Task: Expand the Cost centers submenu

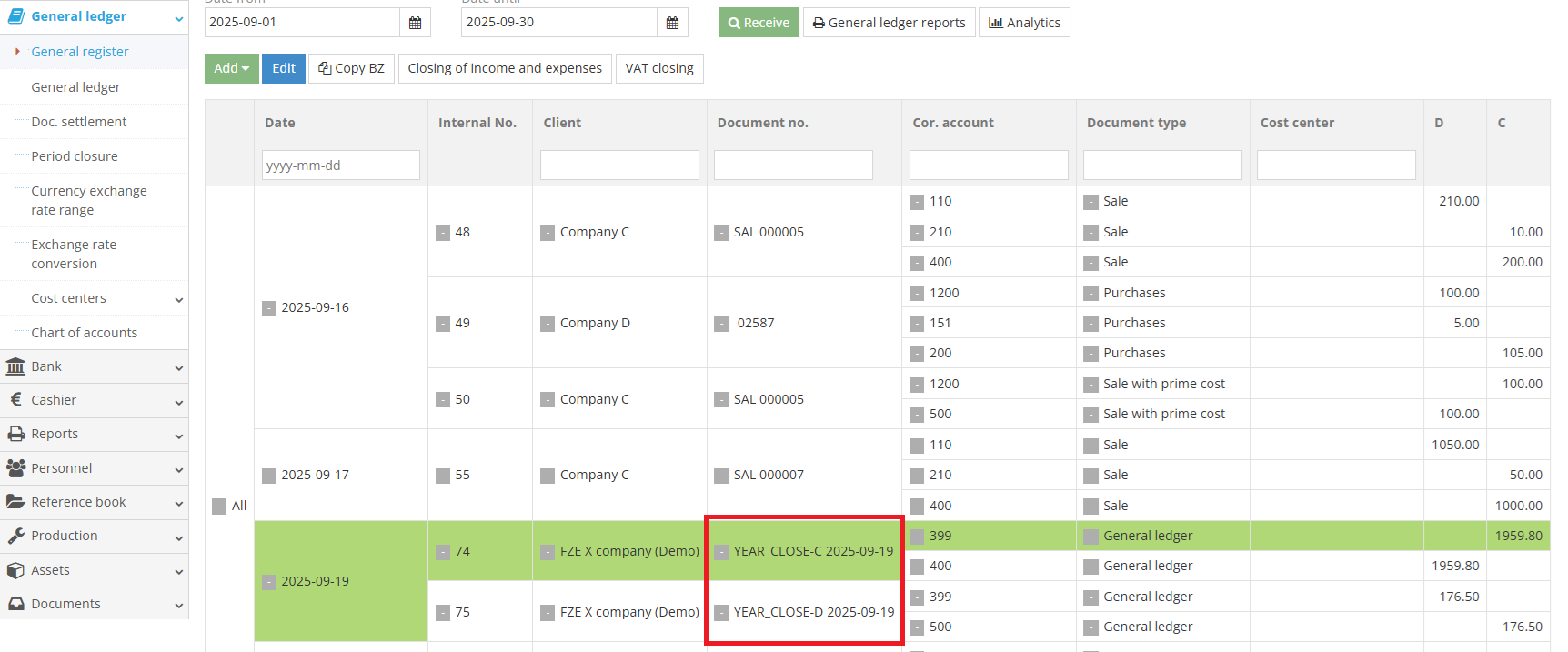Action: click(x=178, y=299)
